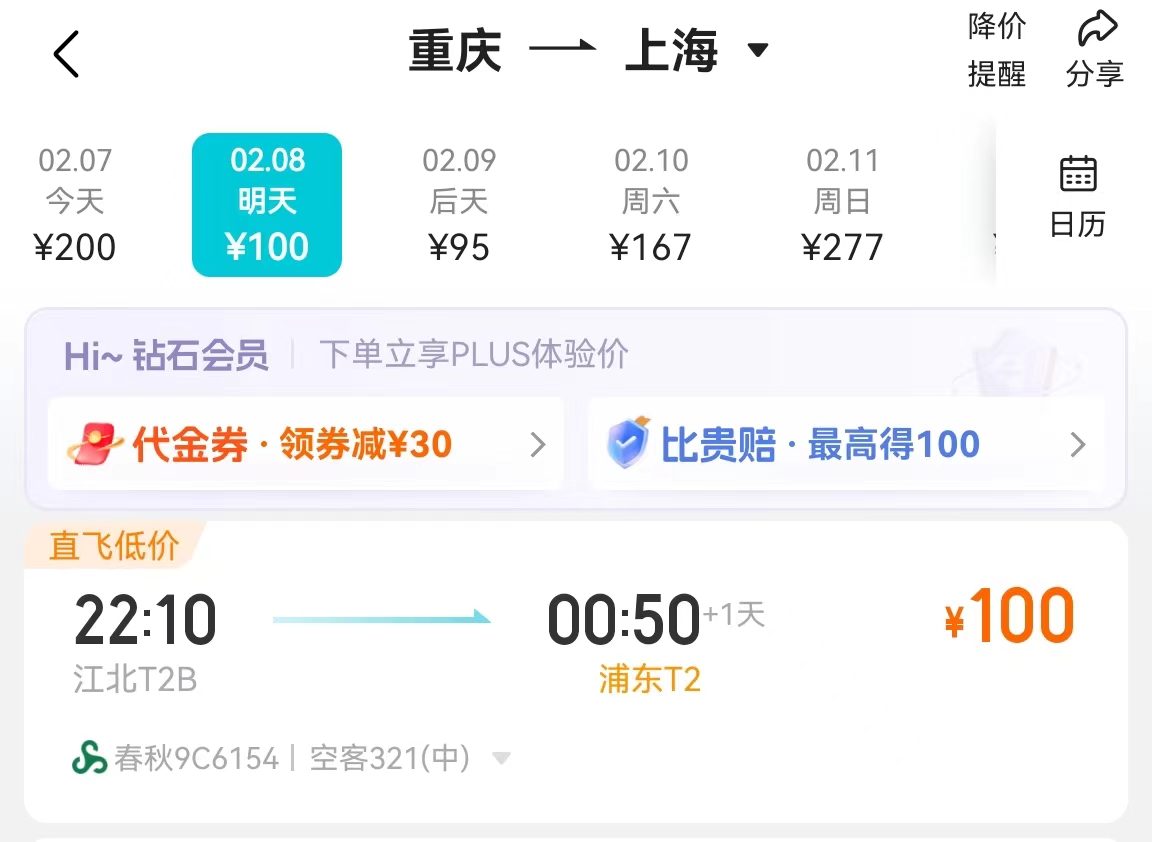Open the calendar icon
Viewport: 1152px width, 842px height.
(1077, 174)
